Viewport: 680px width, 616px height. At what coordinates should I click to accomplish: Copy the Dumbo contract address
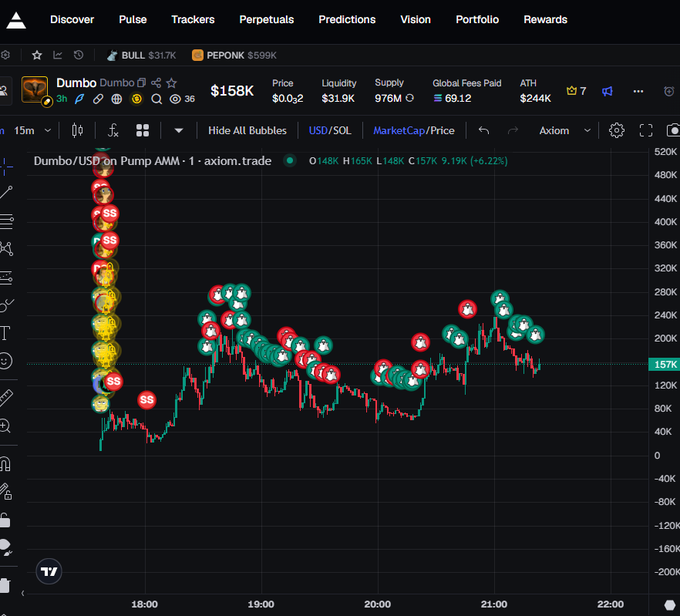pos(141,82)
